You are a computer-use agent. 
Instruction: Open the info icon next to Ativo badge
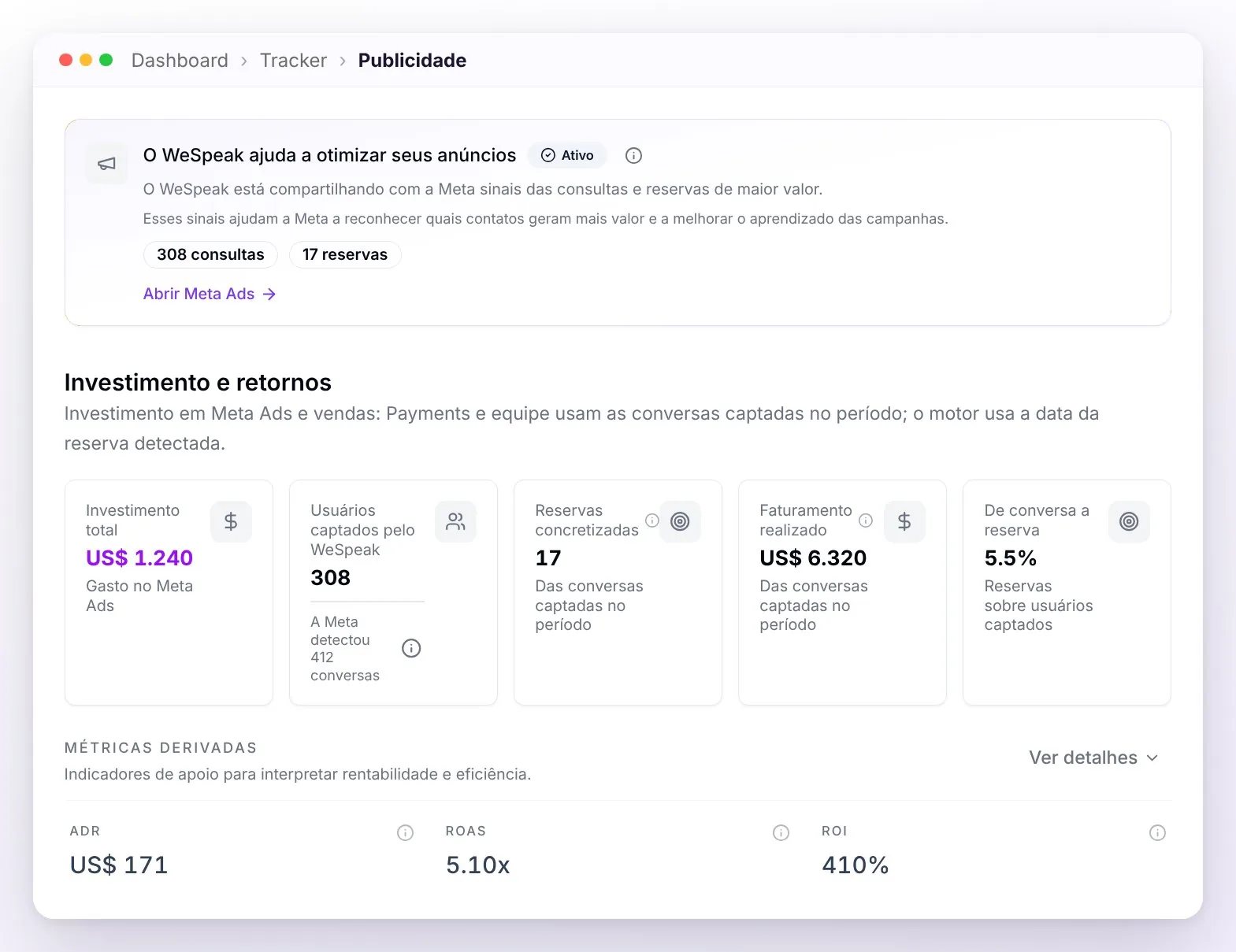[x=633, y=156]
